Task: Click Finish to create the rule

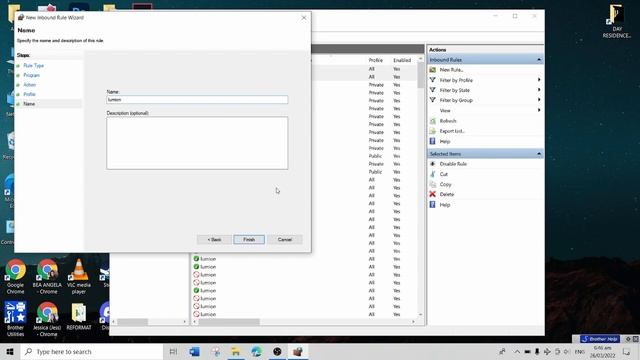Action: pos(249,240)
